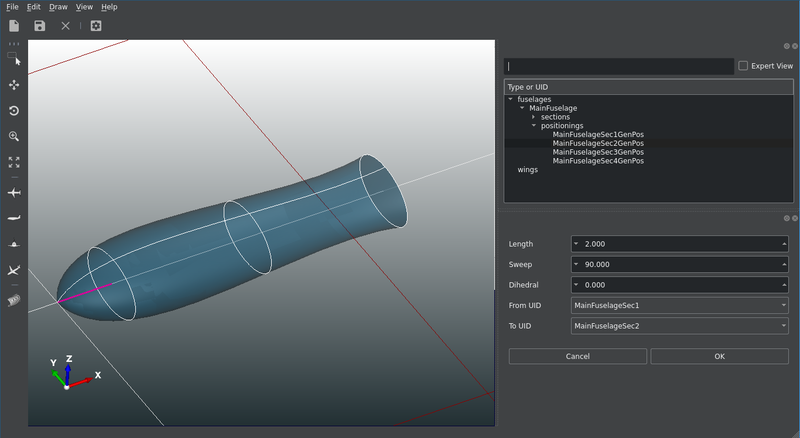Expand the sections tree node
800x438 pixels.
tap(534, 117)
